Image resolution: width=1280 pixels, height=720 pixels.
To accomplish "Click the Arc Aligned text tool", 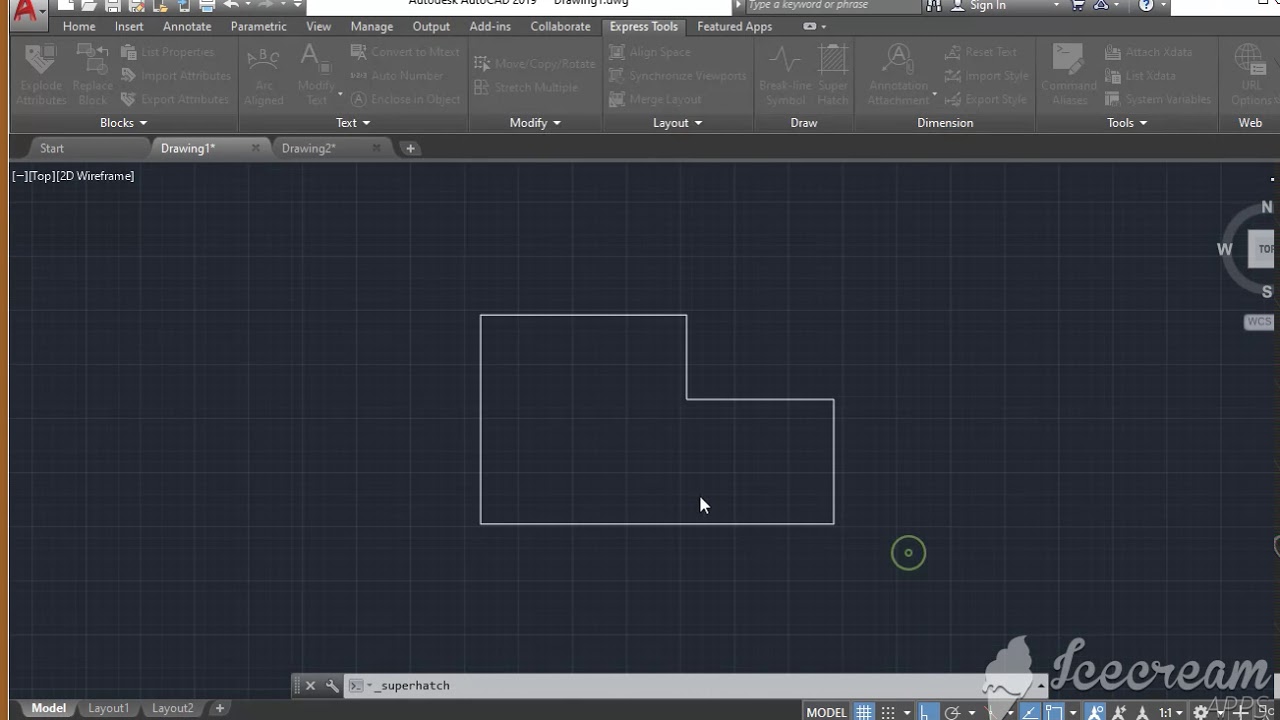I will pyautogui.click(x=264, y=75).
